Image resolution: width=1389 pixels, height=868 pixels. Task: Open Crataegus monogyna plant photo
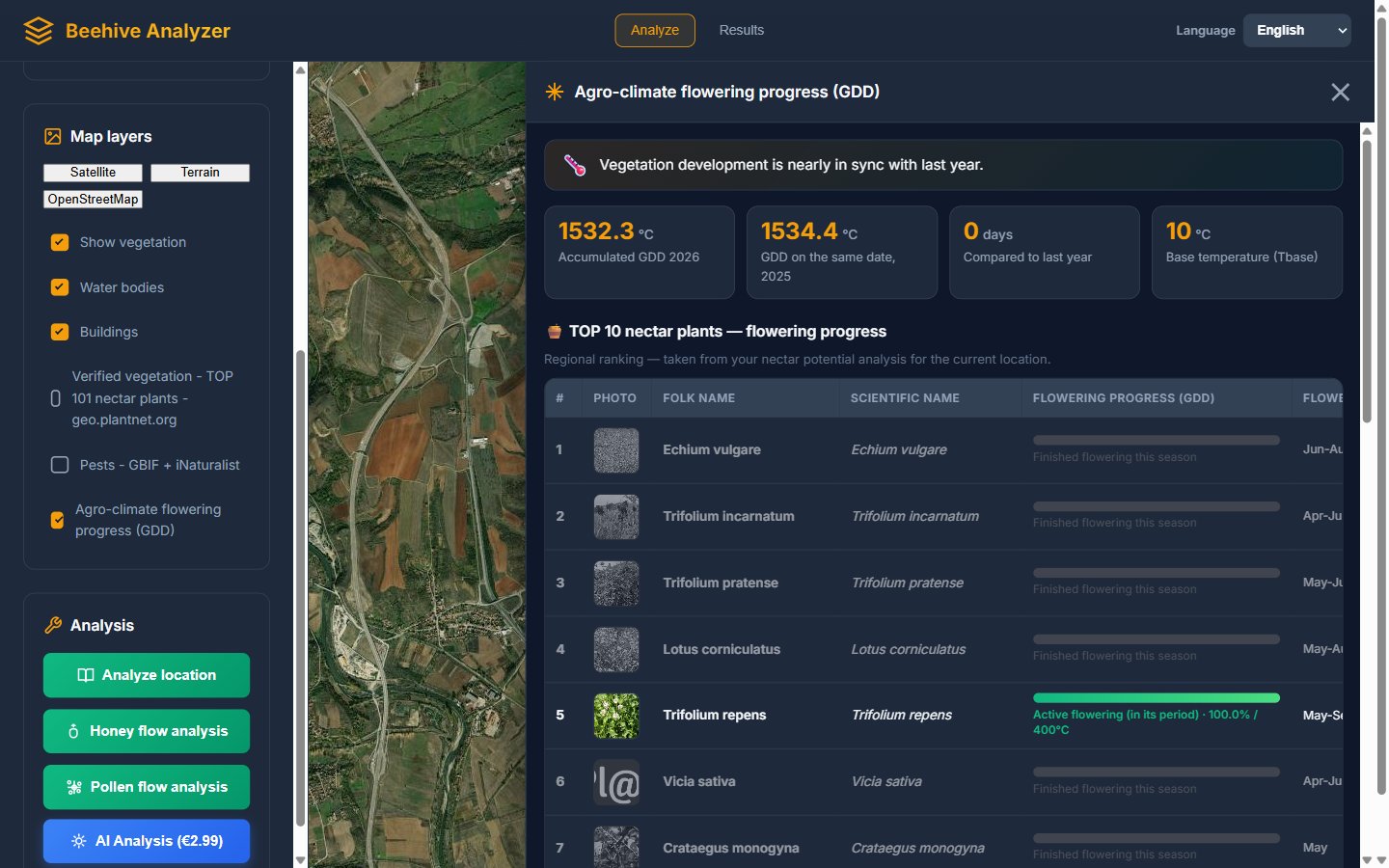pyautogui.click(x=616, y=847)
